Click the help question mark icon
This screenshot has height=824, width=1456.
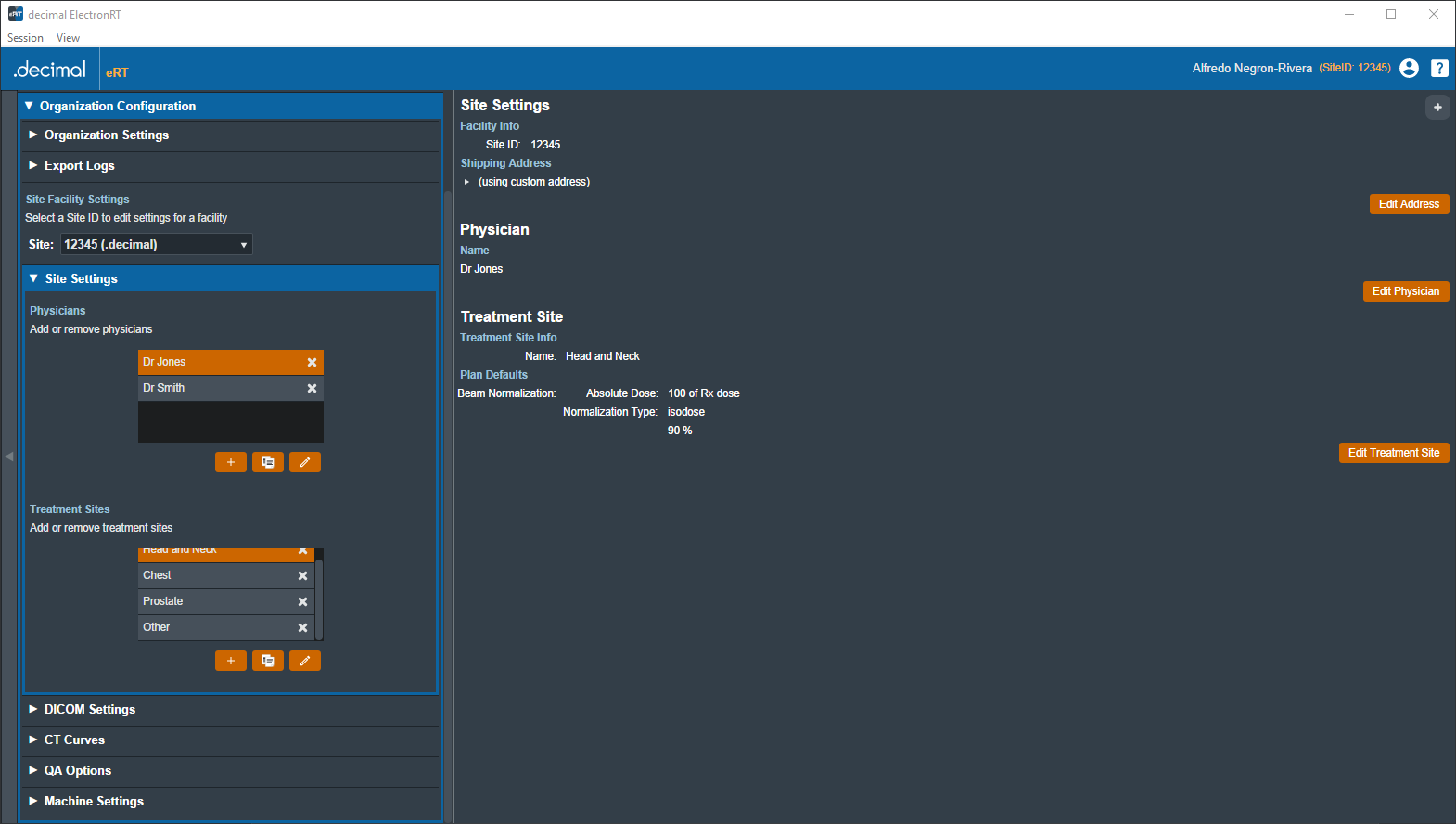click(1439, 68)
